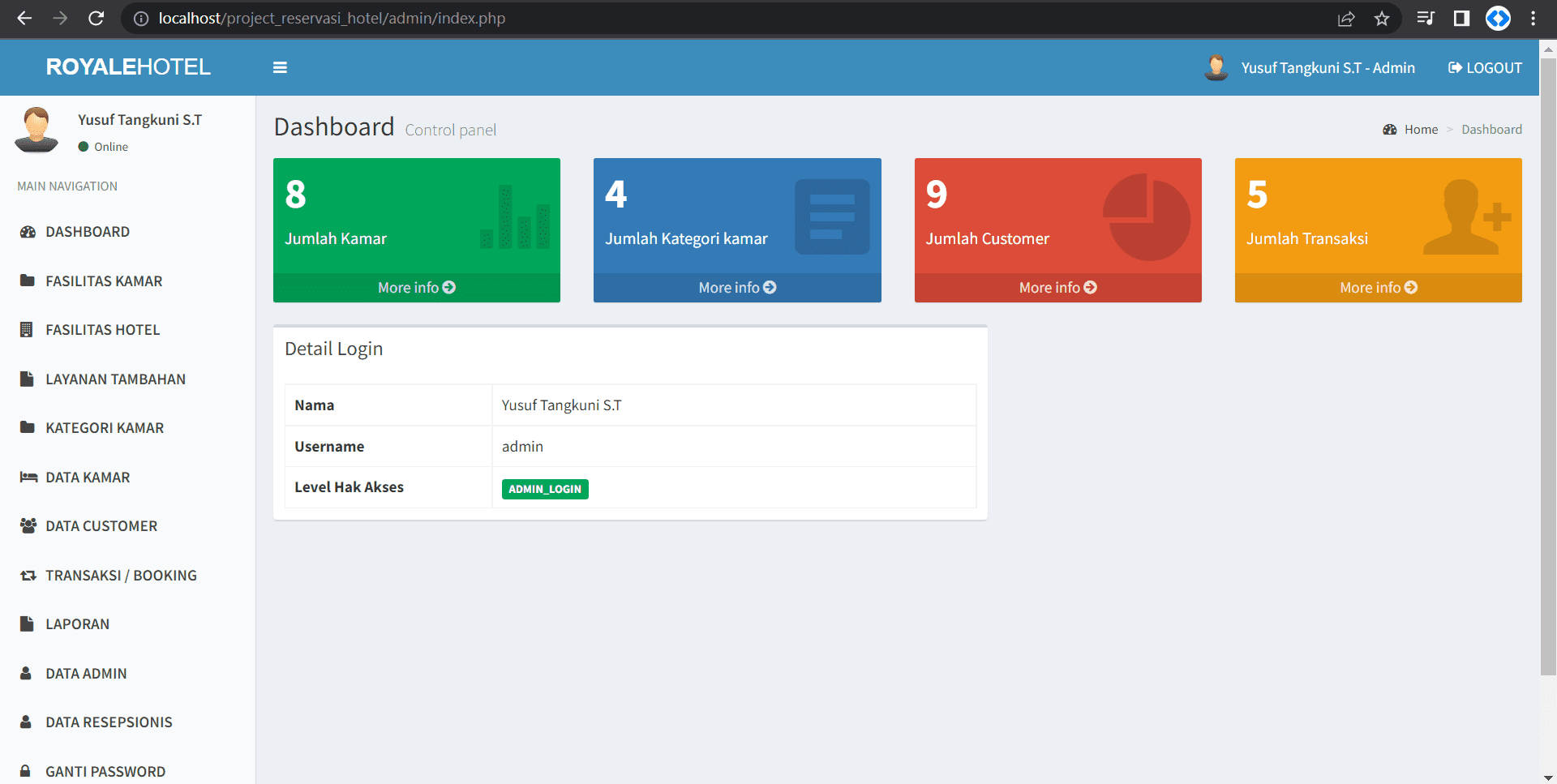1557x784 pixels.
Task: Click the user avatar in top header
Action: 1216,67
